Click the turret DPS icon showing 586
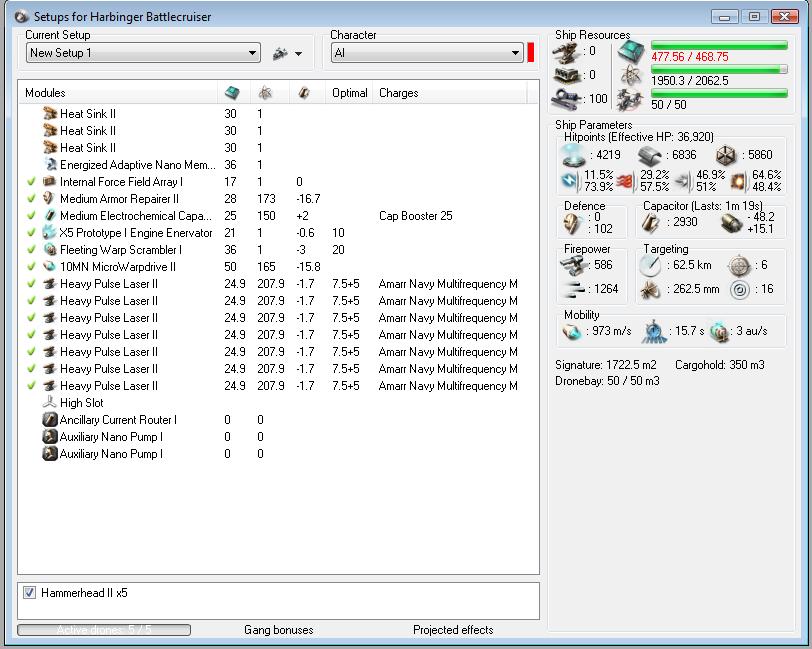Viewport: 812px width, 649px height. pyautogui.click(x=573, y=265)
